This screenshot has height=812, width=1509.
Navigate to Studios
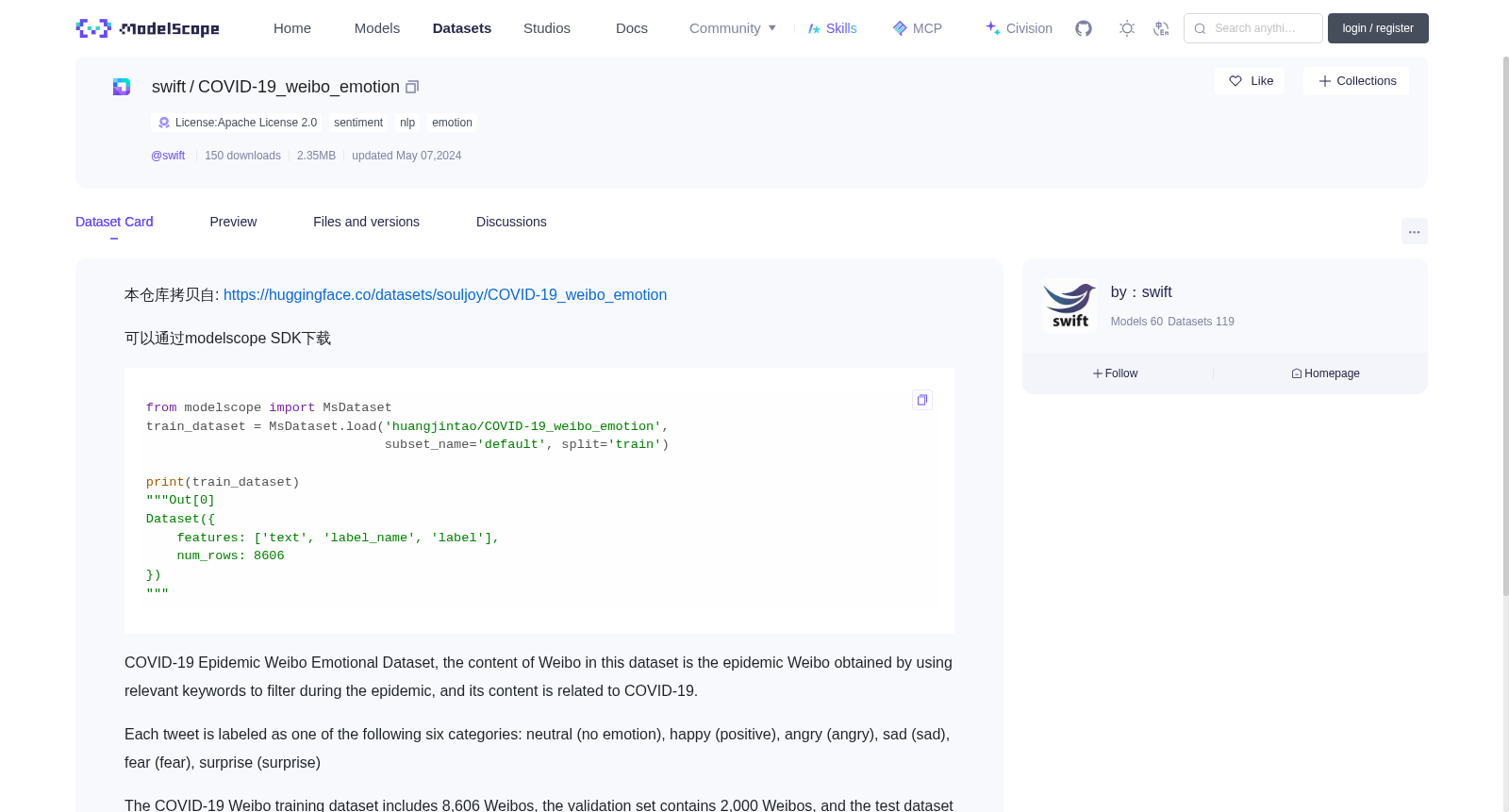(x=547, y=28)
